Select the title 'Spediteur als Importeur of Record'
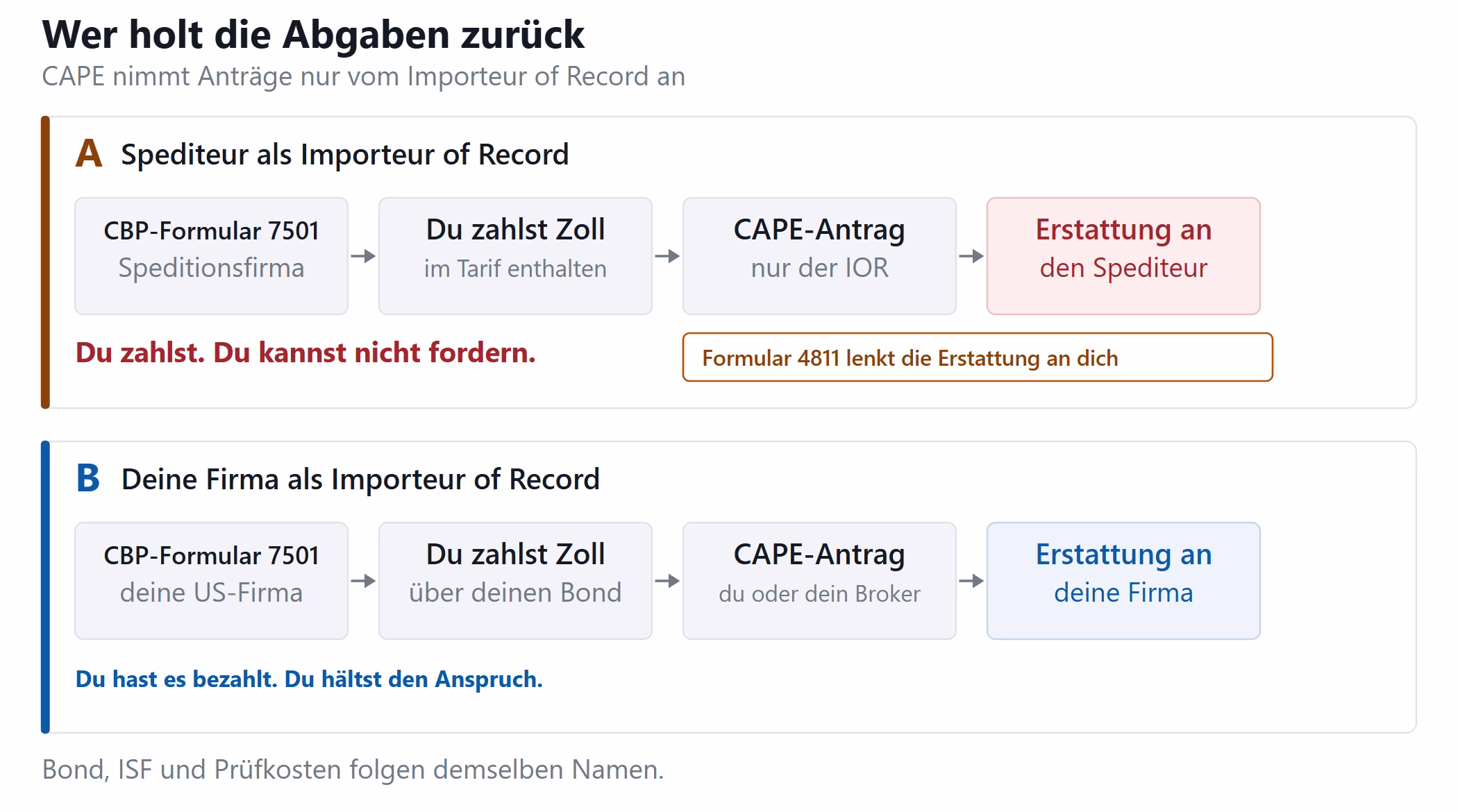This screenshot has height=812, width=1458. [x=345, y=155]
